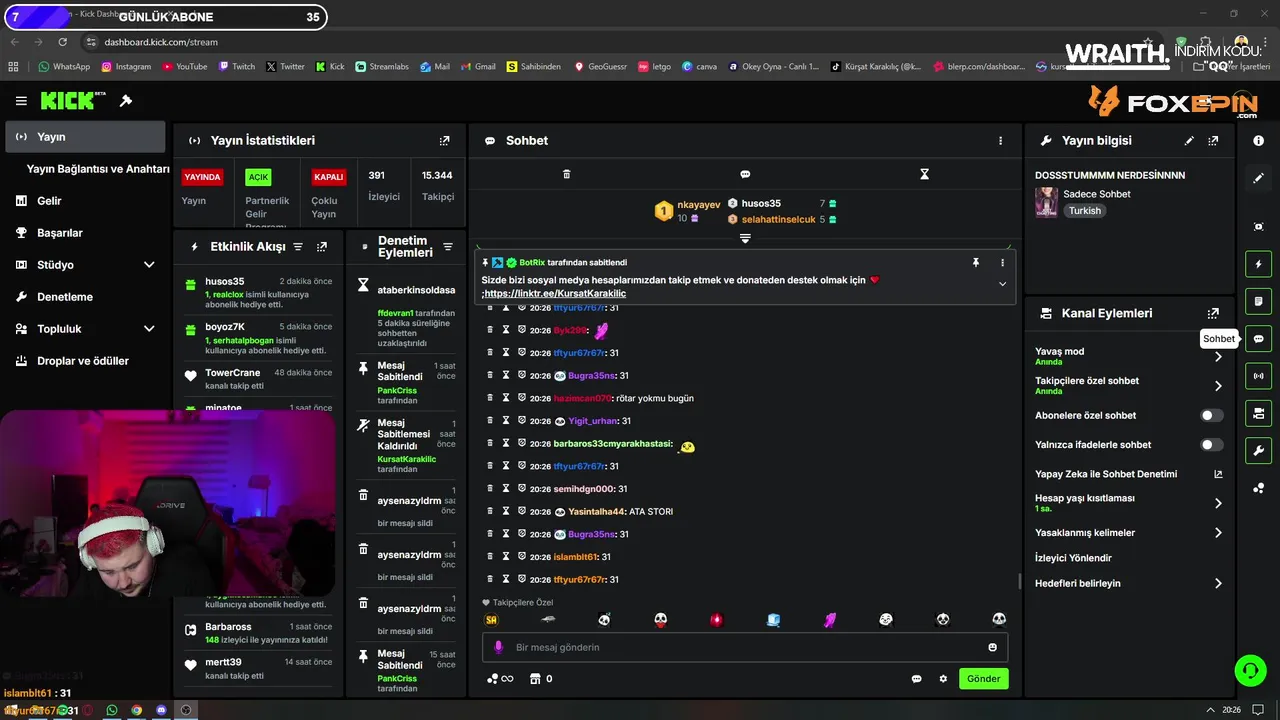Pop out the Yayın İstatistikleri panel
The image size is (1280, 720).
(445, 141)
